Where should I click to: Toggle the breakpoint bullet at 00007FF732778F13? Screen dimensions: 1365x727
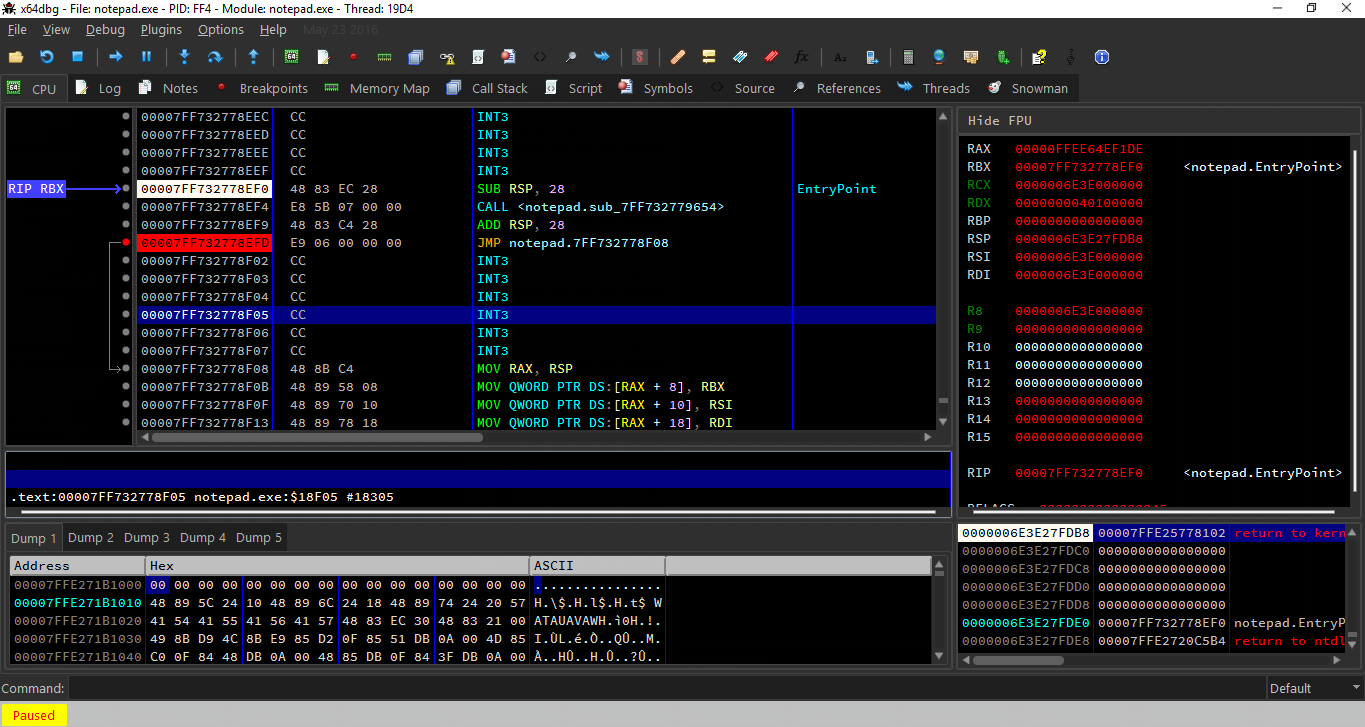click(126, 422)
